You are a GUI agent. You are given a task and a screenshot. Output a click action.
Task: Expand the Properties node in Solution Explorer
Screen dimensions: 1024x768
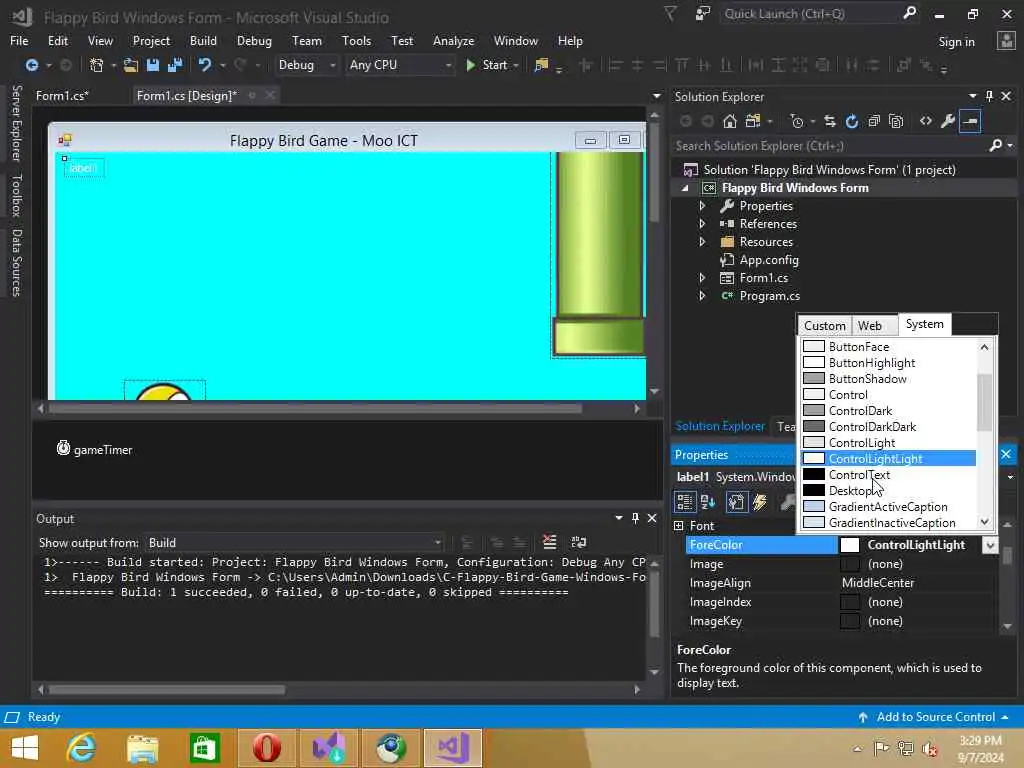702,206
